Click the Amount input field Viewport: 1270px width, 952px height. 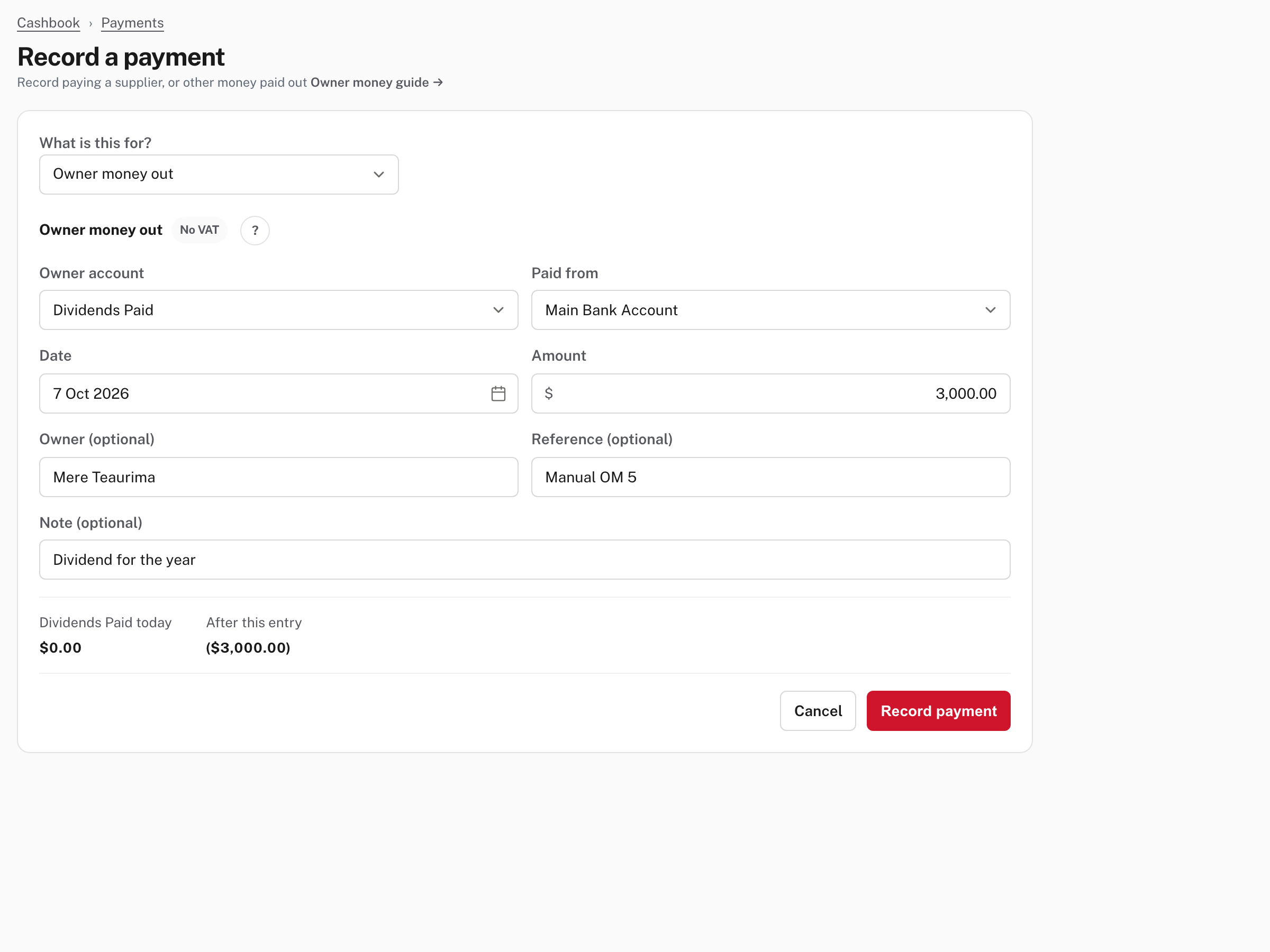pyautogui.click(x=770, y=393)
